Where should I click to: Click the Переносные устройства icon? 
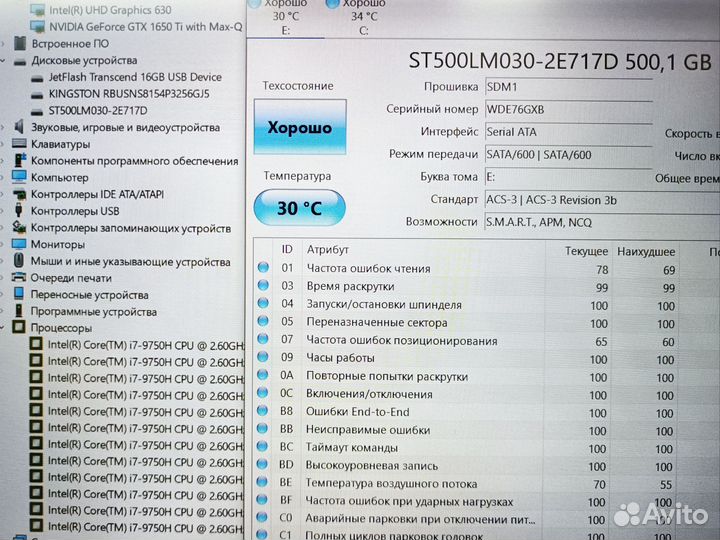click(19, 294)
